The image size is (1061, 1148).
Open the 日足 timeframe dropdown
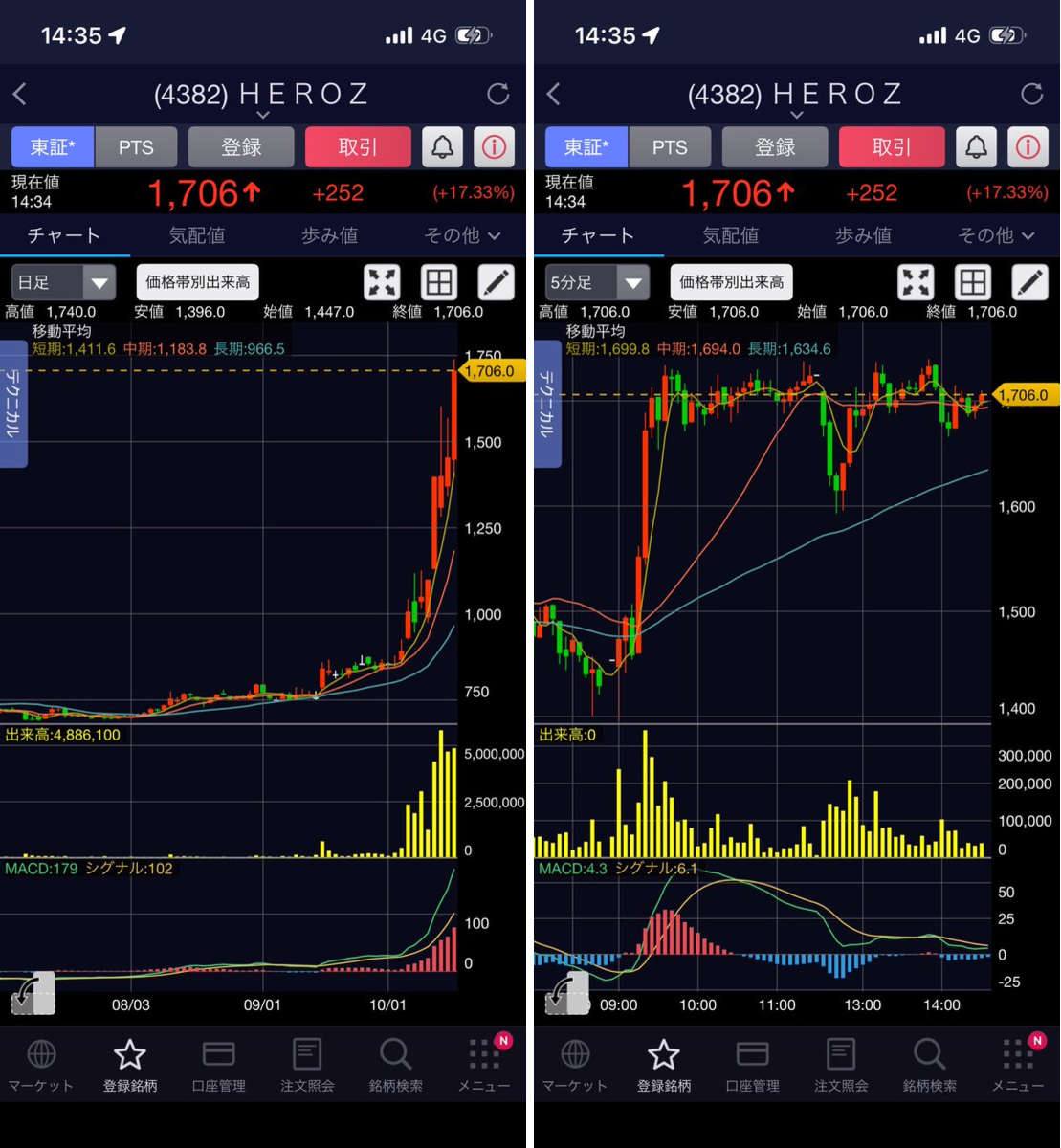pyautogui.click(x=64, y=282)
